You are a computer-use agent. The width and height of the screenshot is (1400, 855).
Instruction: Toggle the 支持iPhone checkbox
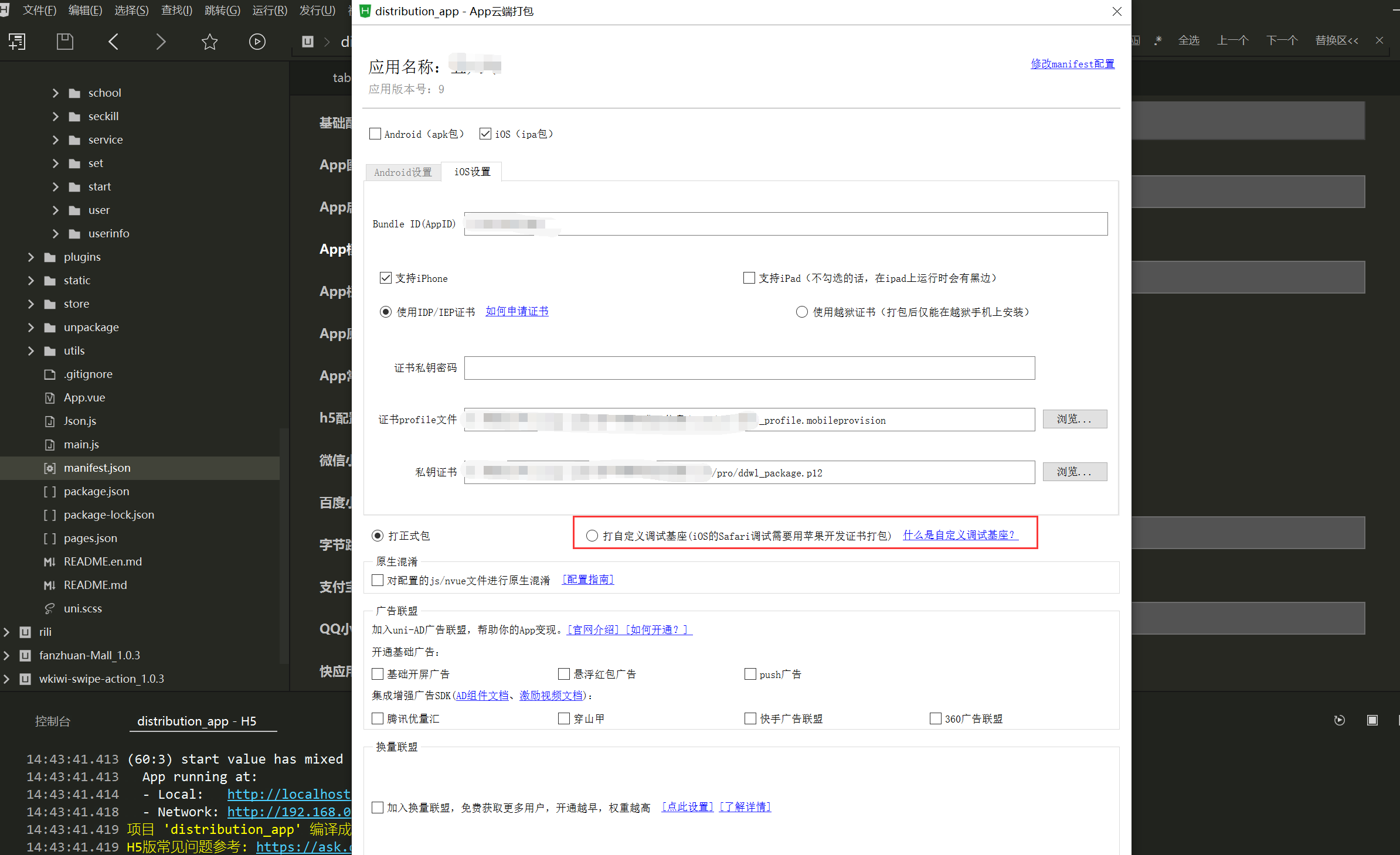coord(385,278)
